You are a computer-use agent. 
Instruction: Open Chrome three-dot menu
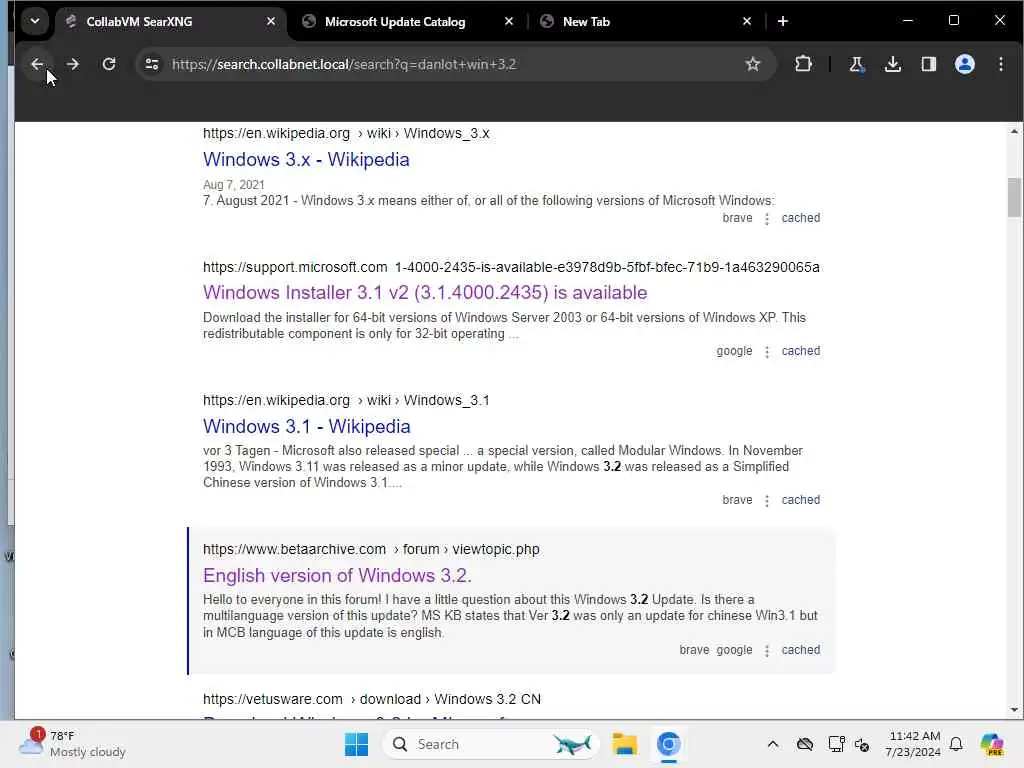tap(1000, 64)
